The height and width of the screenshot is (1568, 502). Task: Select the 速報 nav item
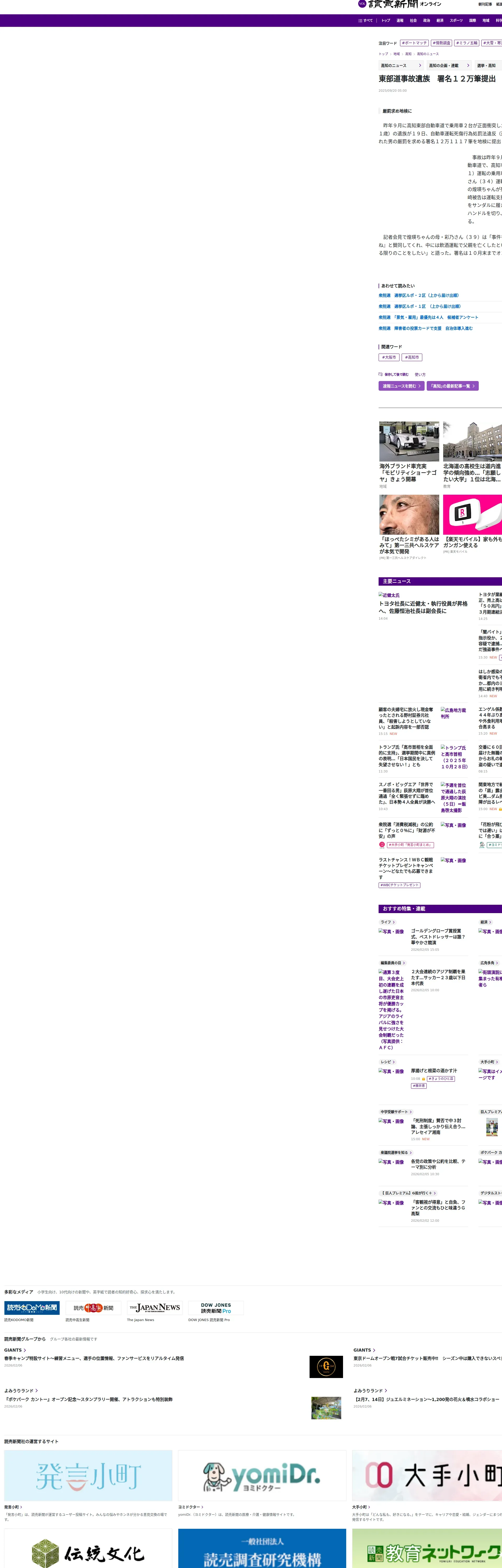(400, 21)
